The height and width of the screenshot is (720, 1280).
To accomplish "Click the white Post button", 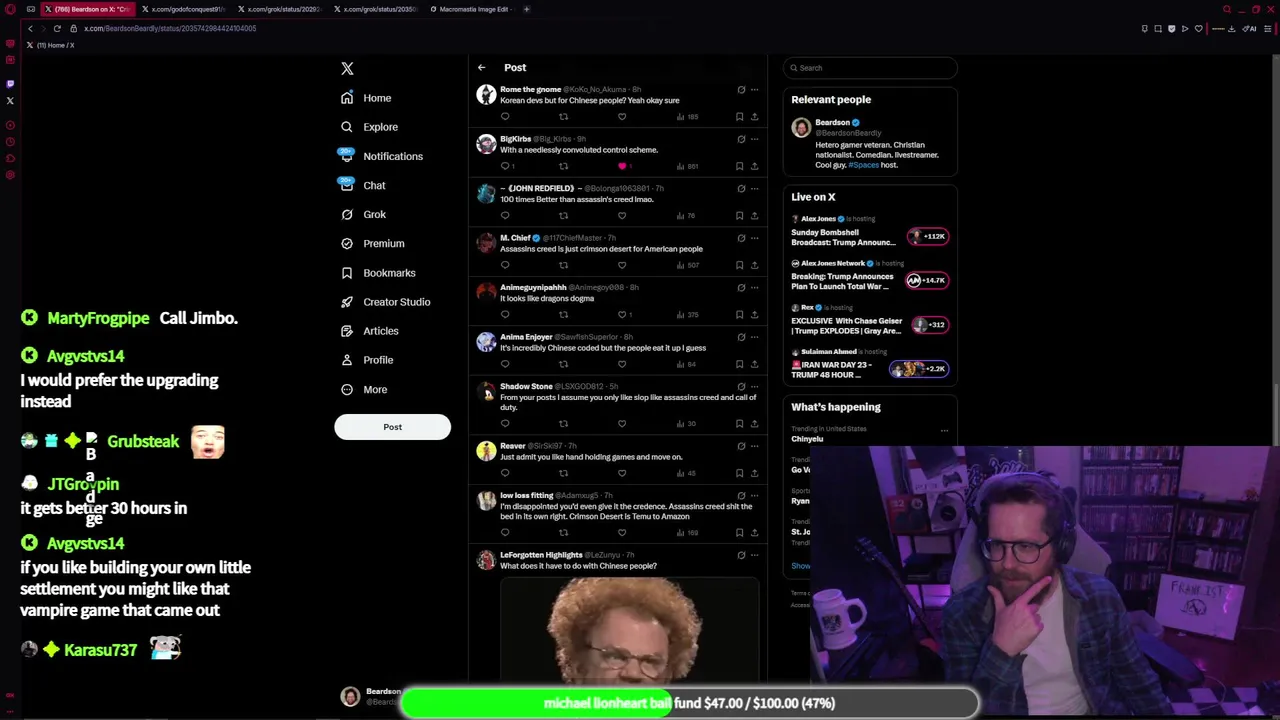I will pyautogui.click(x=392, y=427).
